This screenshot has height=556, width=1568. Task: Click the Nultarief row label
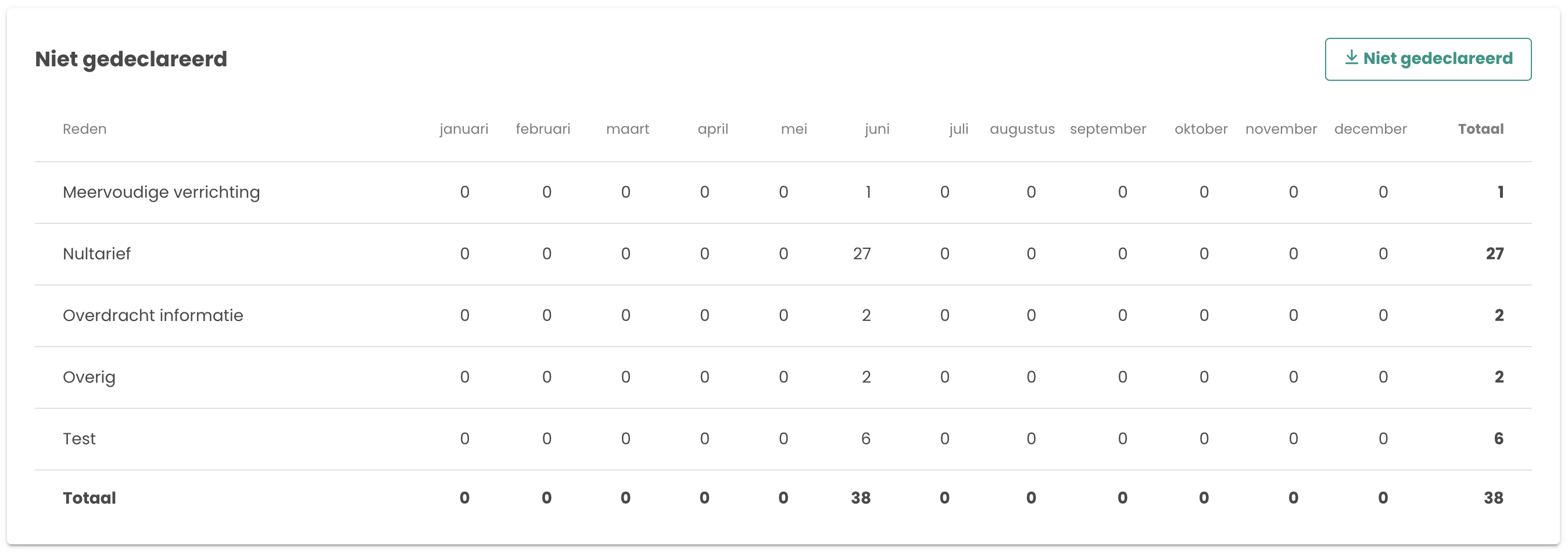[97, 254]
